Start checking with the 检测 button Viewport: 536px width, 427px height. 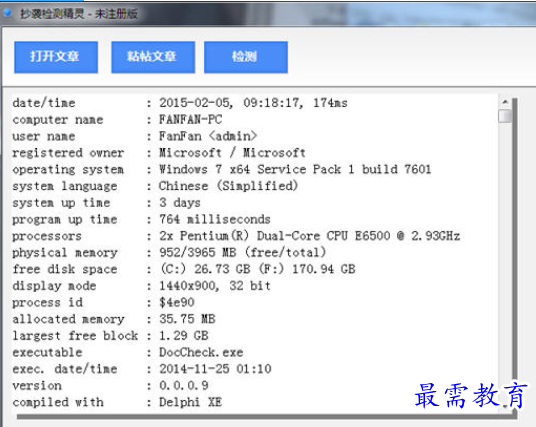[x=246, y=57]
